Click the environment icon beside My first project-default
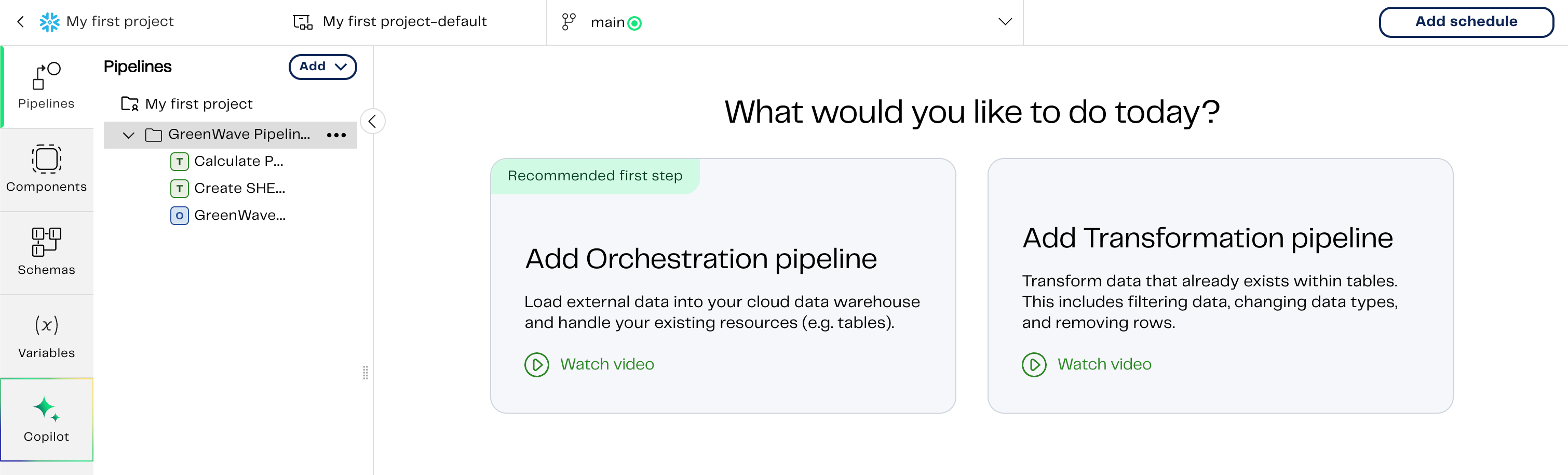This screenshot has width=1568, height=475. tap(303, 22)
